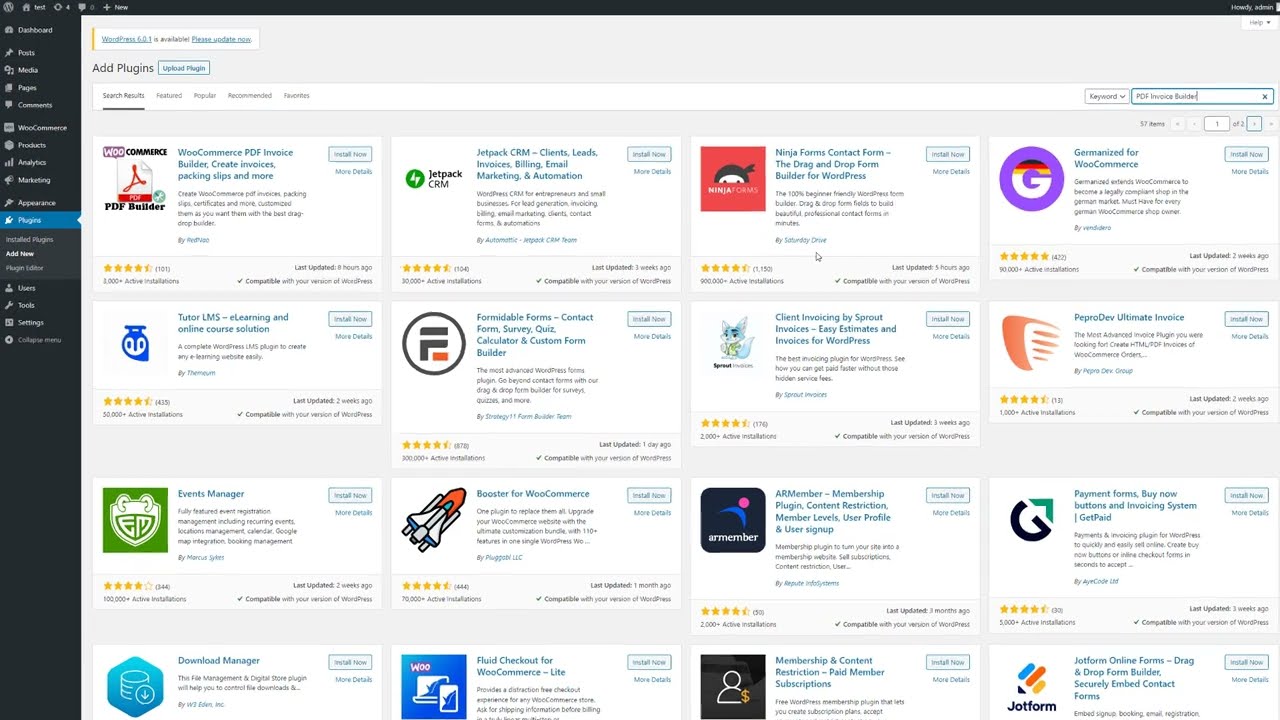Screen dimensions: 1280x720
Task: Switch to the Recommended tab
Action: pos(250,96)
